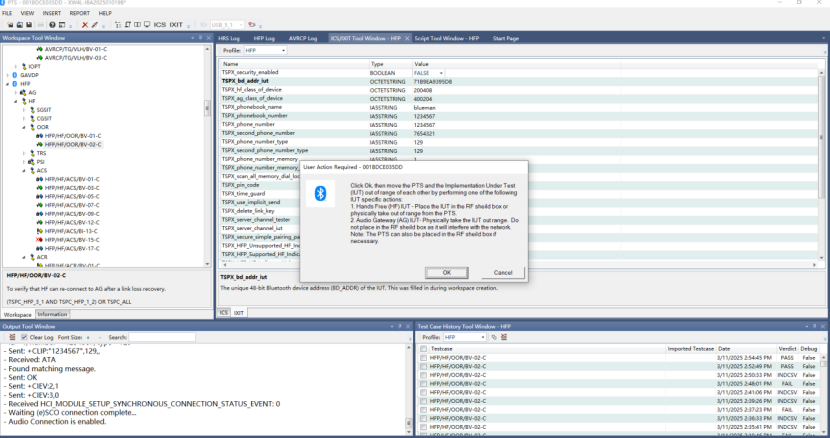
Task: Collapse the ACS tree node
Action: click(24, 171)
